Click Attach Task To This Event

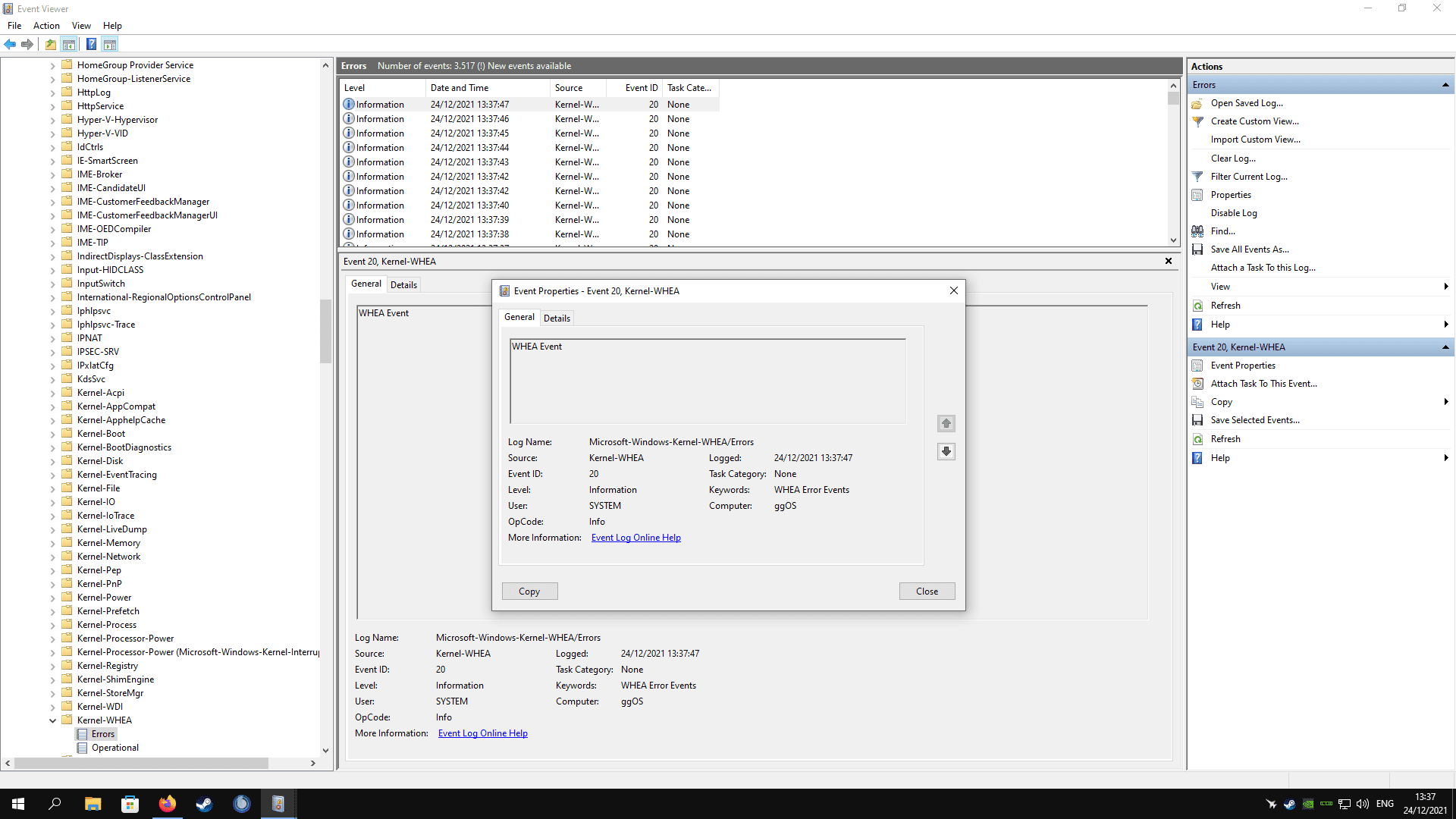(1263, 384)
